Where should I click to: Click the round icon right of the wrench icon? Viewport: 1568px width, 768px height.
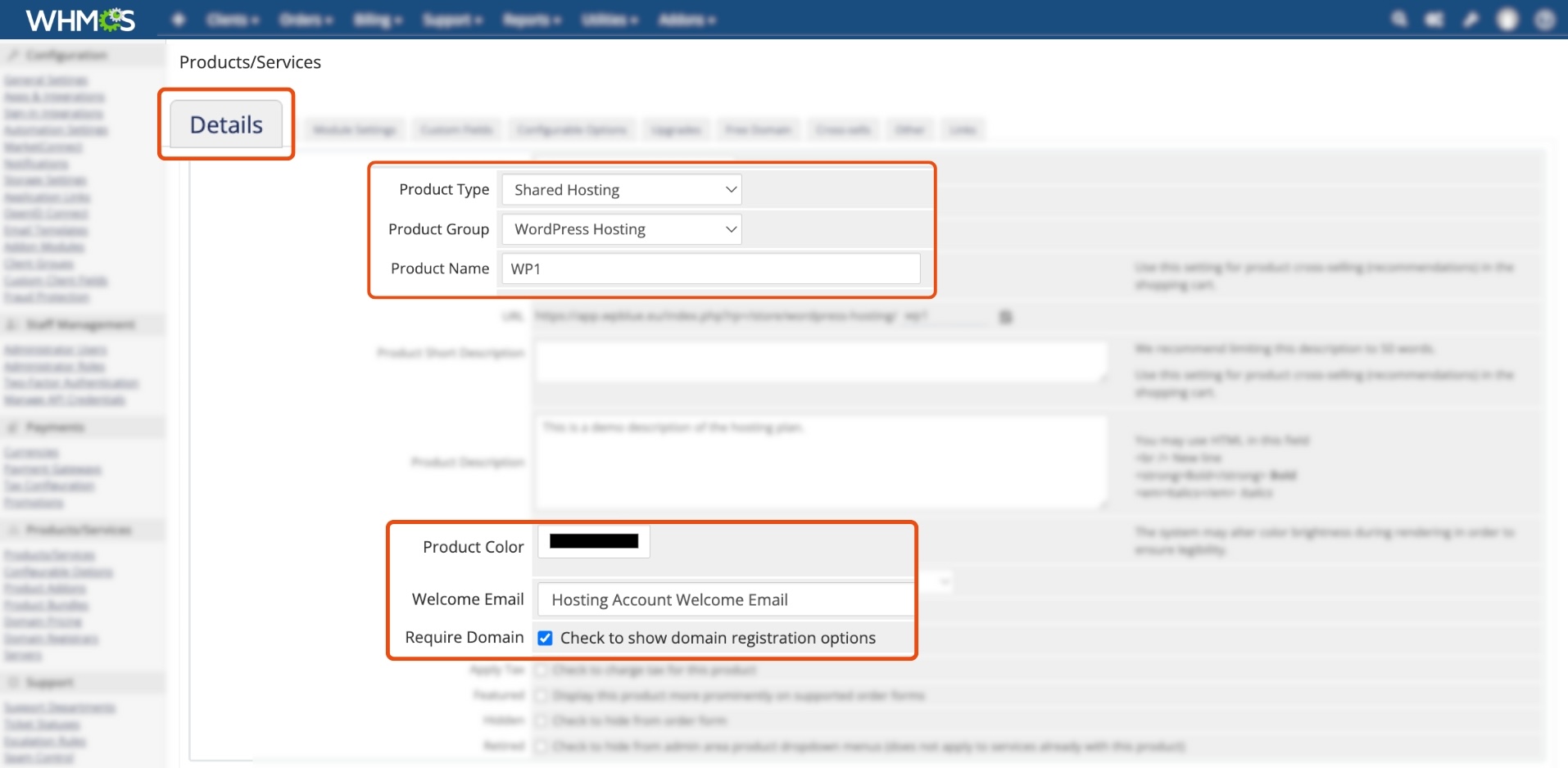[x=1507, y=20]
